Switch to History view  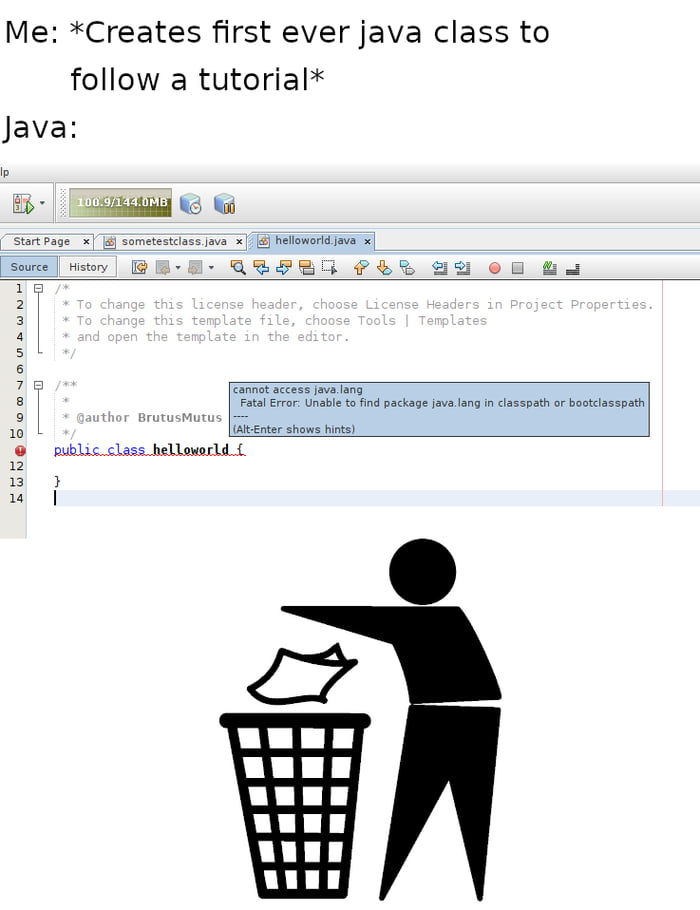click(x=88, y=267)
